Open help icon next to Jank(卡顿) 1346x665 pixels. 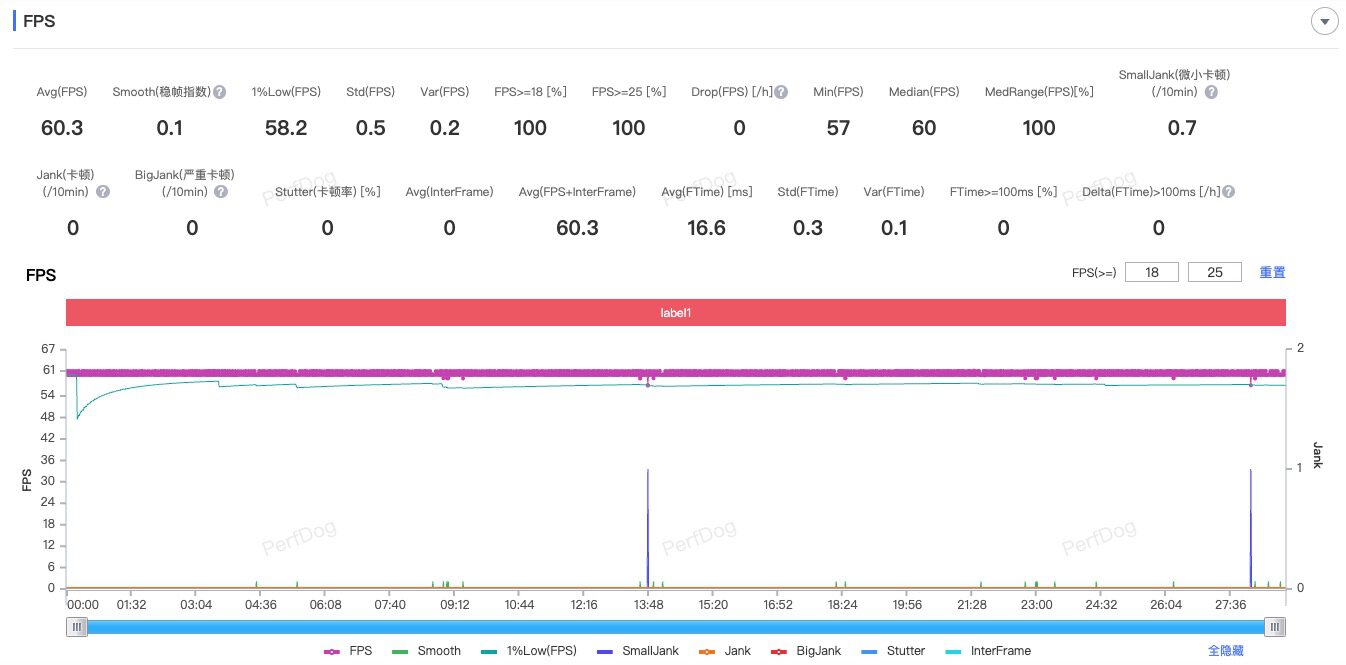(x=103, y=192)
